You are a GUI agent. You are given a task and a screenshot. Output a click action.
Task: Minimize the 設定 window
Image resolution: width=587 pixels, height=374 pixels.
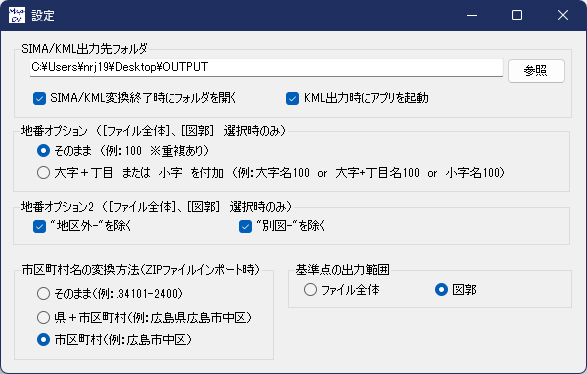pyautogui.click(x=472, y=15)
